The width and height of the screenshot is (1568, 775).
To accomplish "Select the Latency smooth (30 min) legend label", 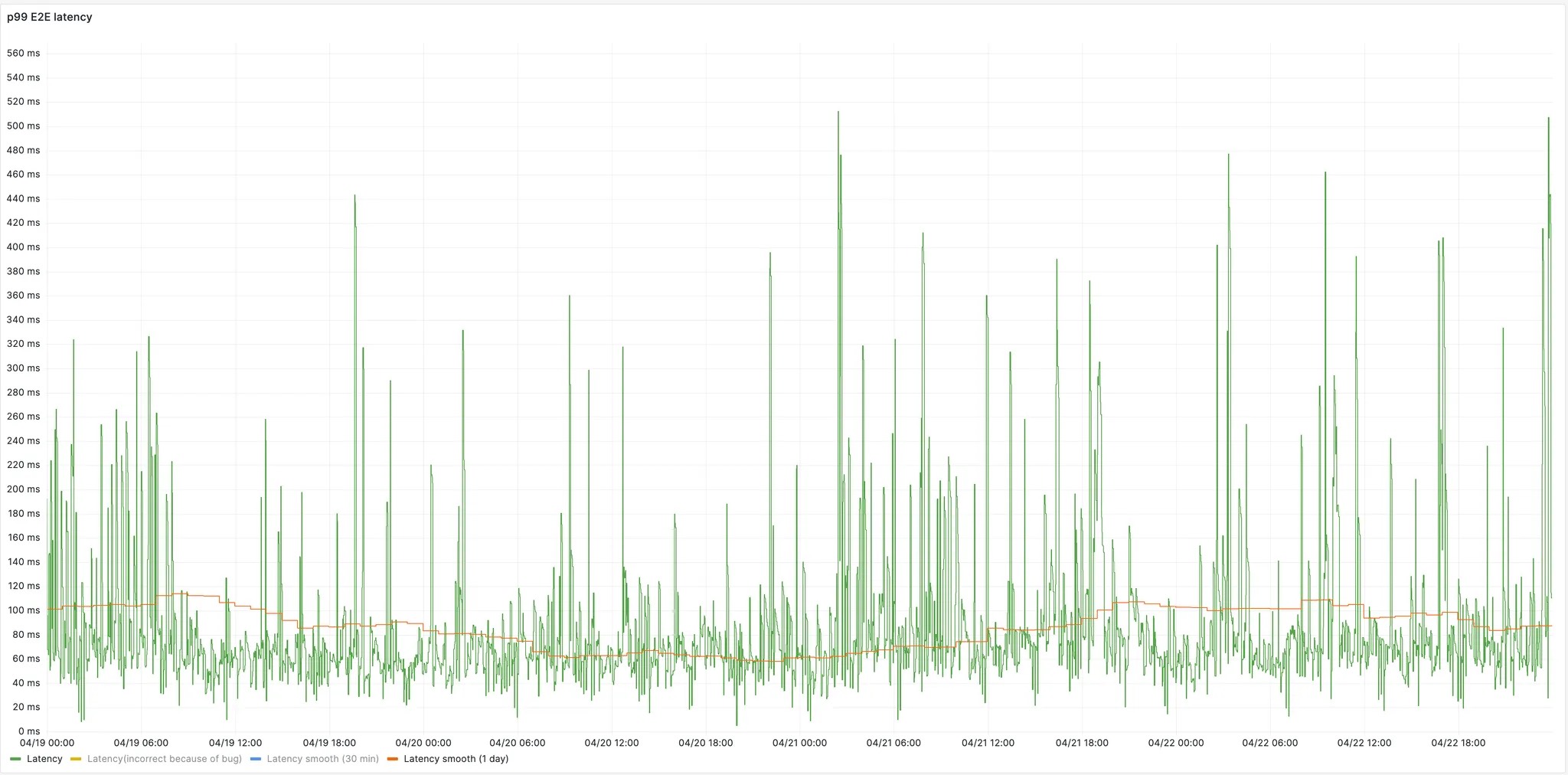I will [322, 759].
